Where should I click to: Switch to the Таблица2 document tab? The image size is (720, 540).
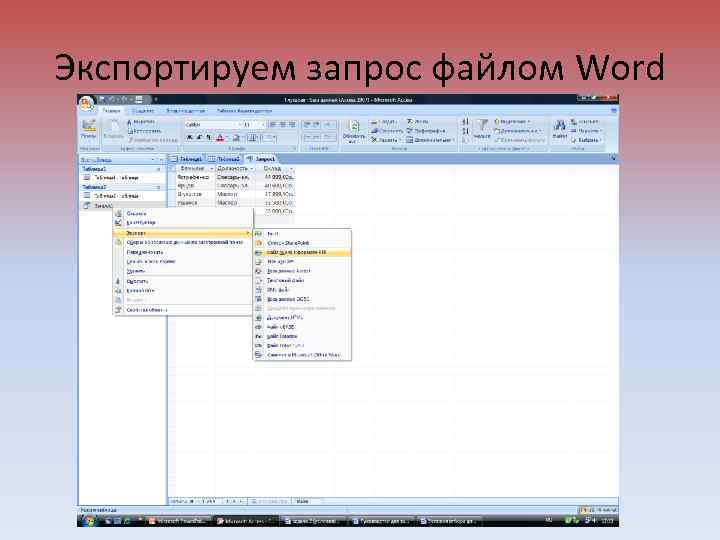(224, 159)
